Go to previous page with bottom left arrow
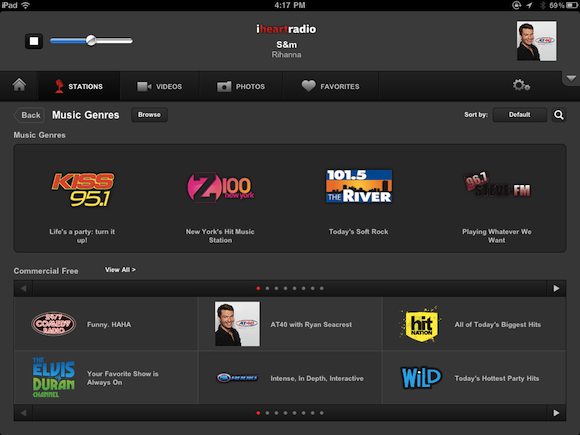The width and height of the screenshot is (580, 435). click(23, 413)
